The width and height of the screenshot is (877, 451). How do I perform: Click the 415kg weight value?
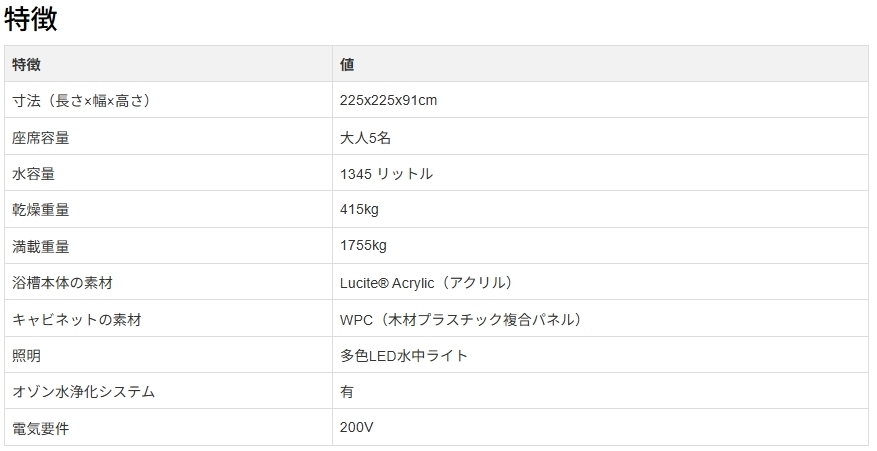(359, 210)
